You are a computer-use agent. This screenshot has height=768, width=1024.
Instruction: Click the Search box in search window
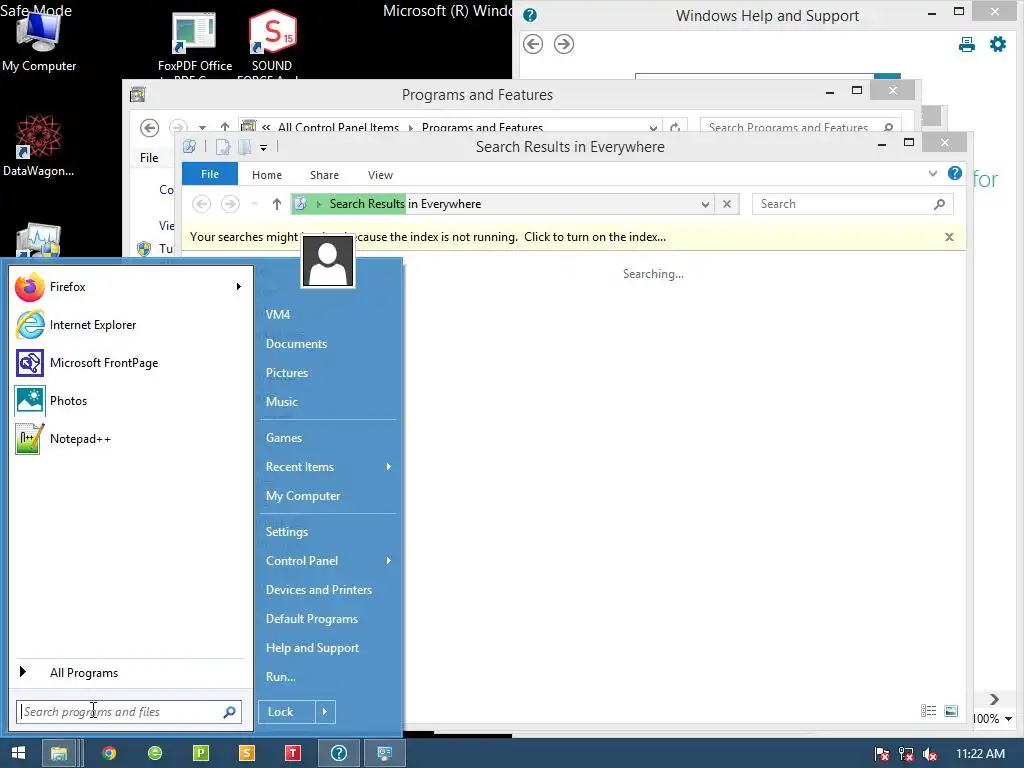pyautogui.click(x=852, y=204)
